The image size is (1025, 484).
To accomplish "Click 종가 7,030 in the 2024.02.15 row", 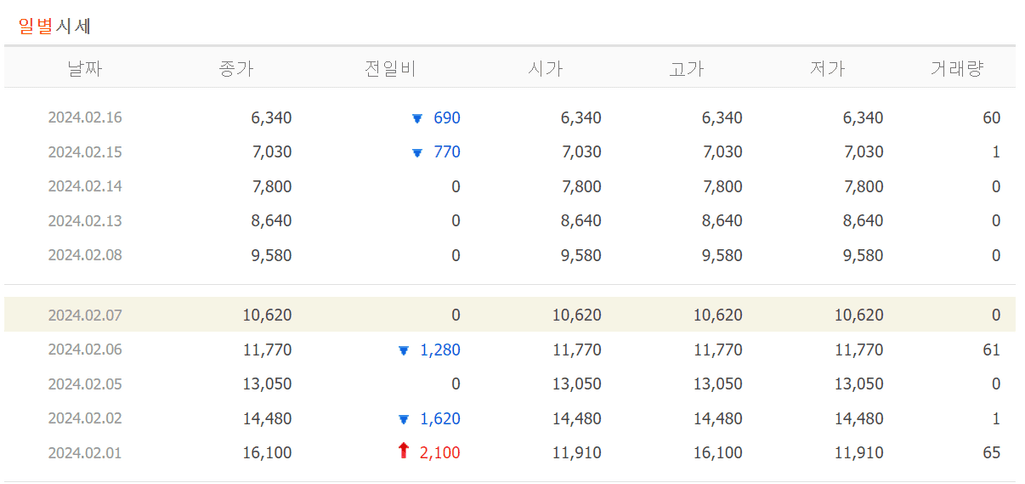I will click(x=271, y=152).
